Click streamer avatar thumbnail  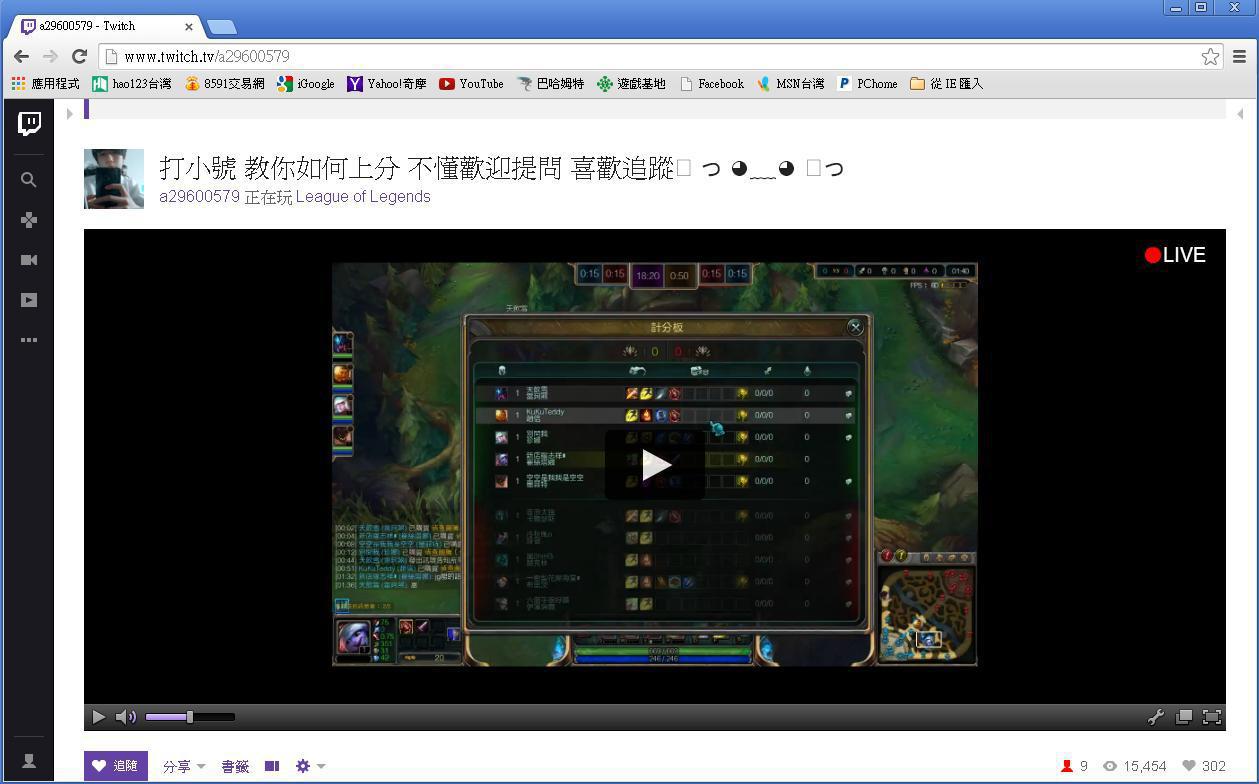(x=114, y=179)
